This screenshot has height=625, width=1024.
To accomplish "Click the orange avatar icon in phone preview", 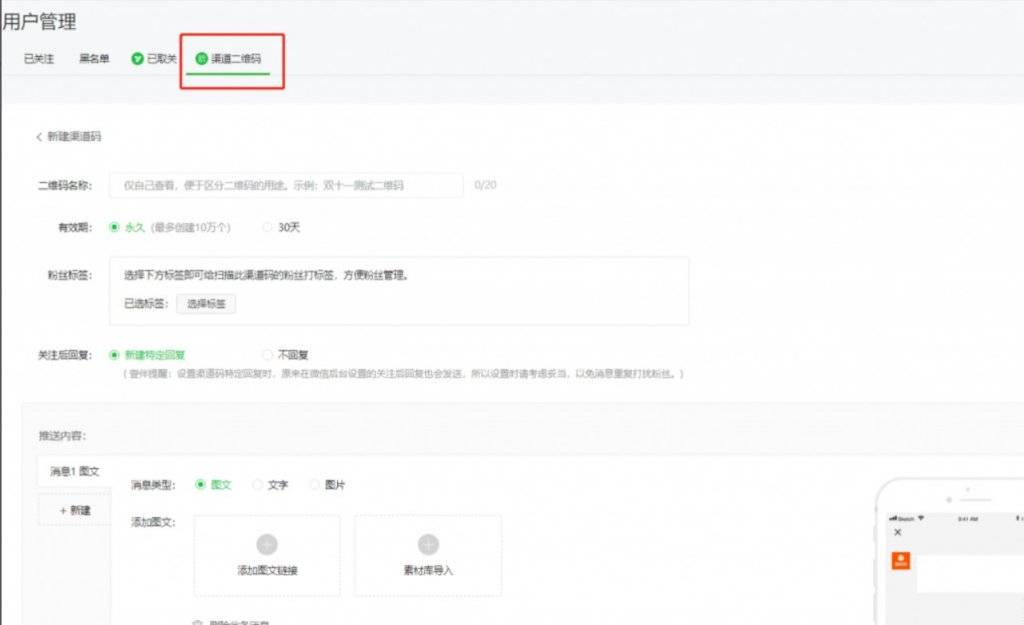I will click(x=901, y=560).
